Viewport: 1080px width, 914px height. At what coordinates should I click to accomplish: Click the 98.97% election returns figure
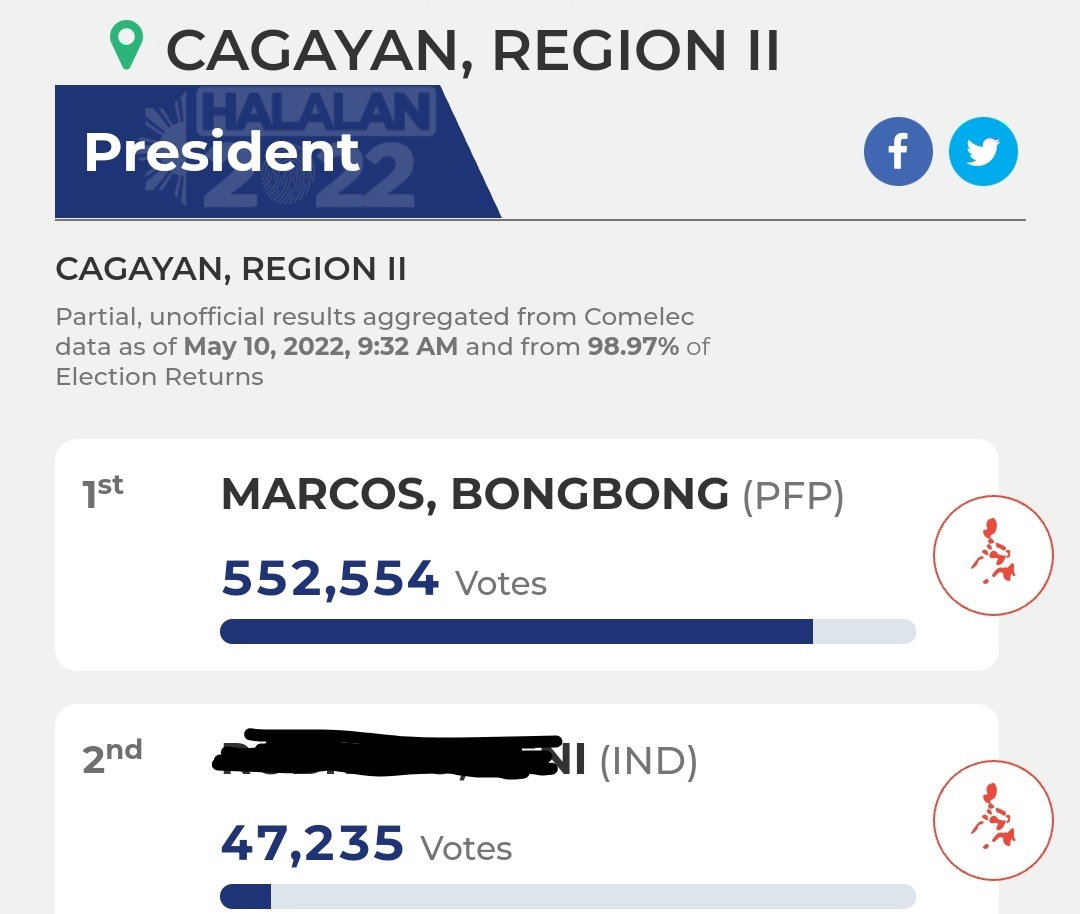point(633,346)
